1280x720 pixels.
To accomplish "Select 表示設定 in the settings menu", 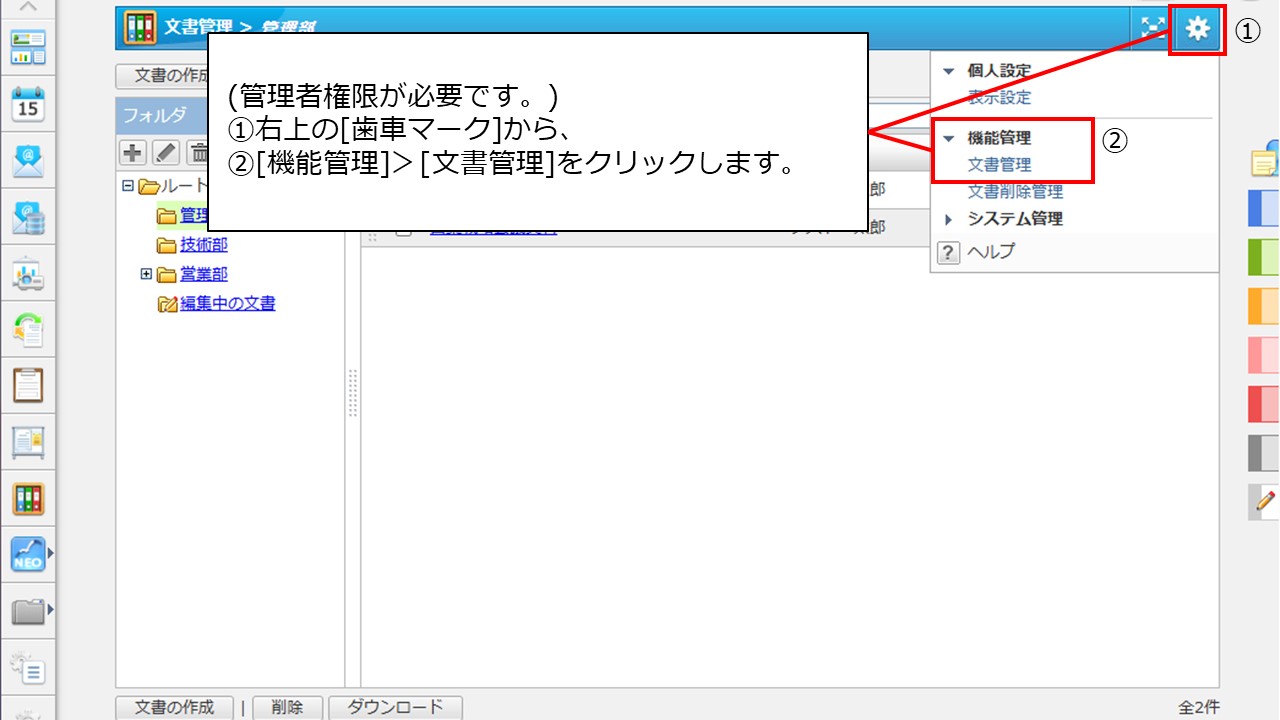I will 999,98.
